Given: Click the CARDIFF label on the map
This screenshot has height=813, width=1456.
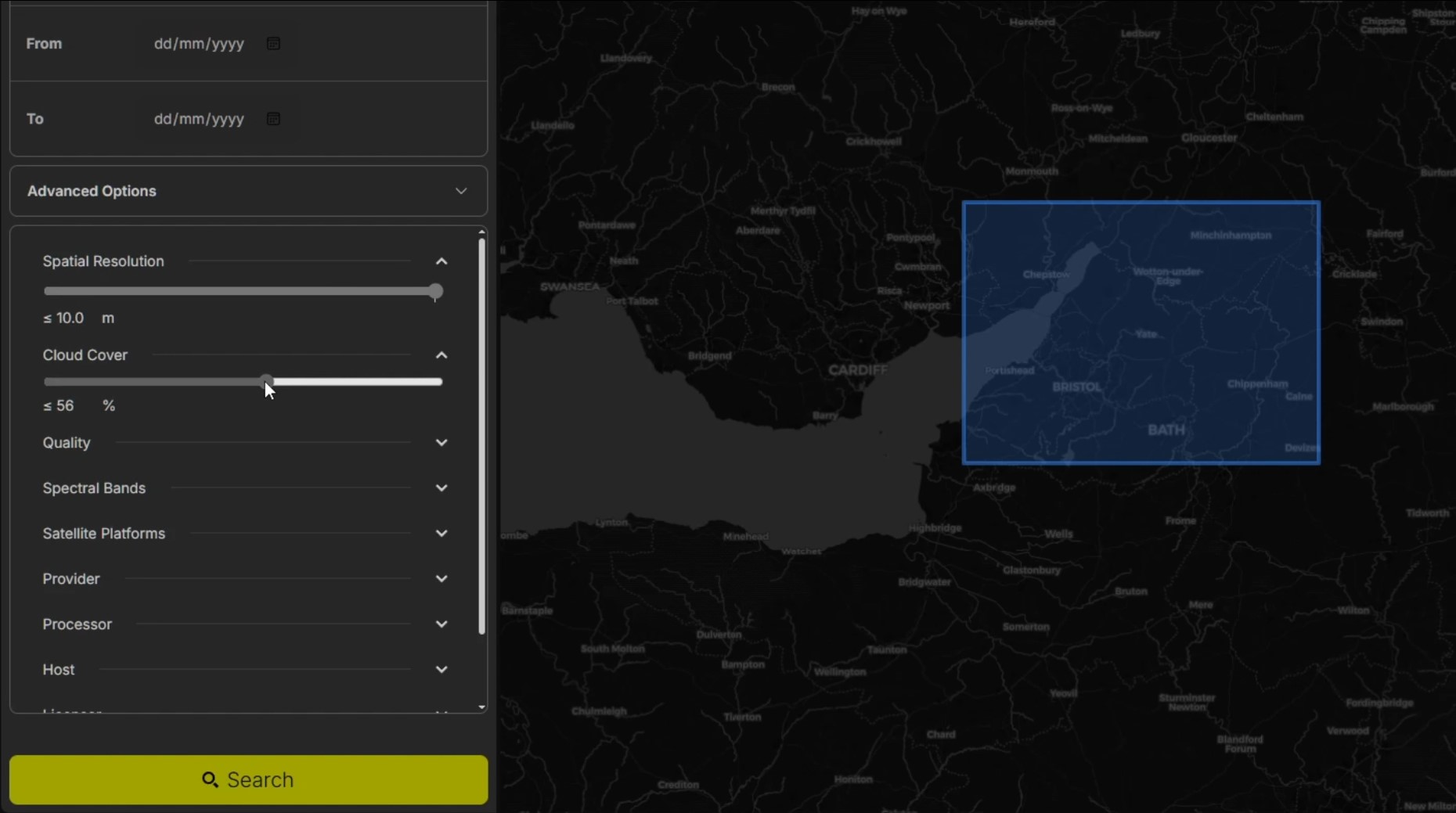Looking at the screenshot, I should point(858,370).
